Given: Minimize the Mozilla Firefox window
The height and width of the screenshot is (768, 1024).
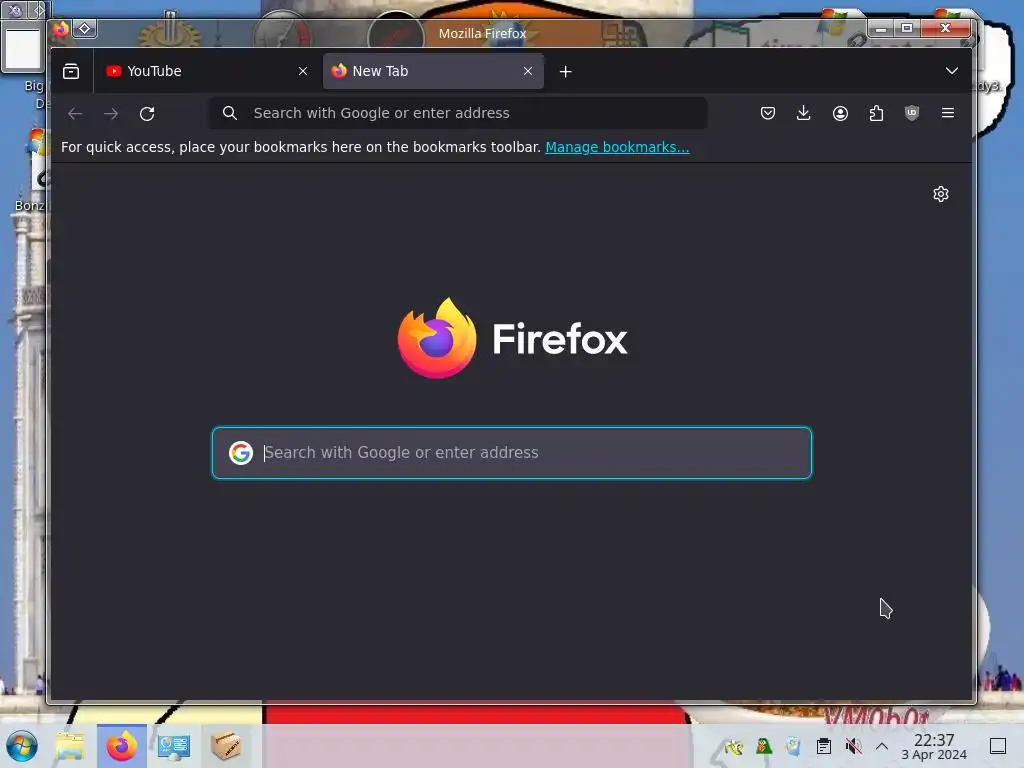Looking at the screenshot, I should coord(881,28).
